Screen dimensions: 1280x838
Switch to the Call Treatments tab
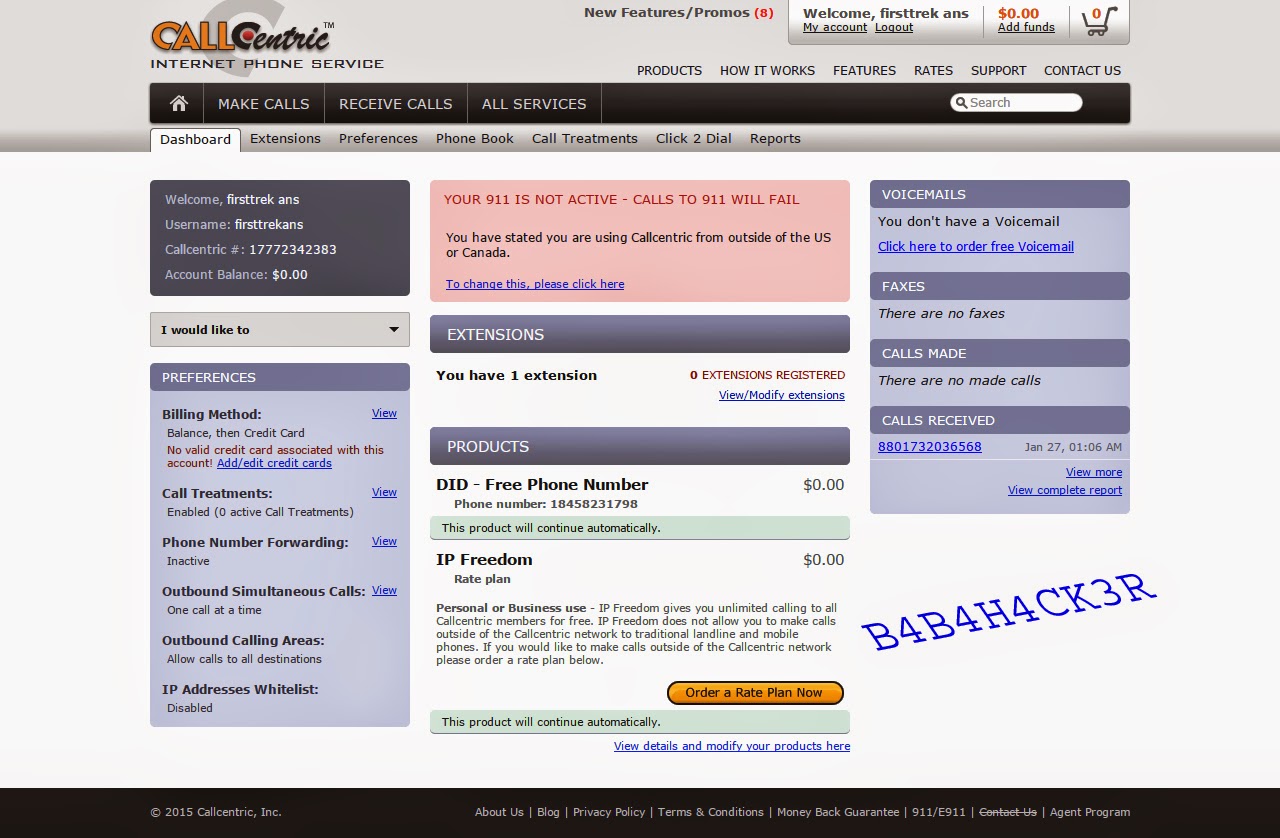click(585, 139)
